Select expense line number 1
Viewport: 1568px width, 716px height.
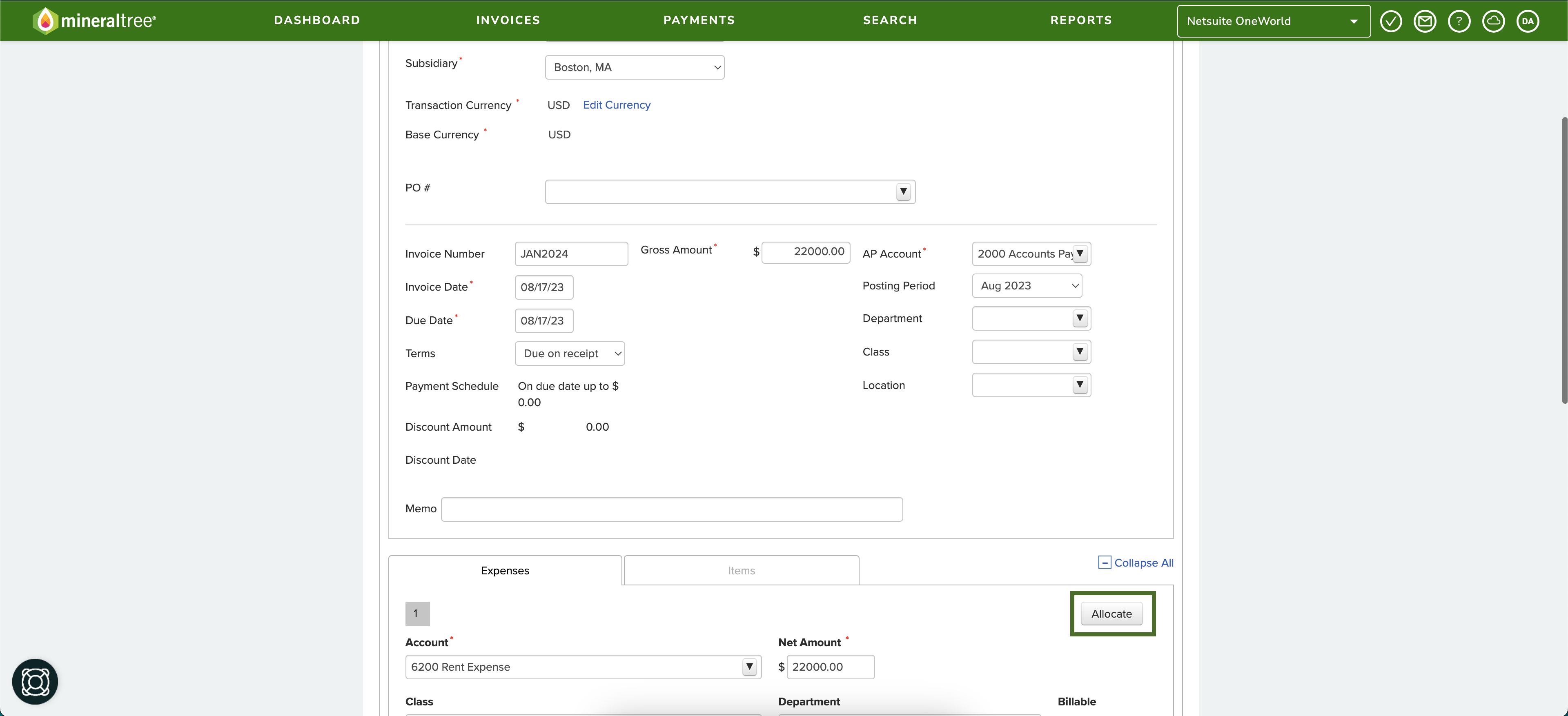coord(417,613)
